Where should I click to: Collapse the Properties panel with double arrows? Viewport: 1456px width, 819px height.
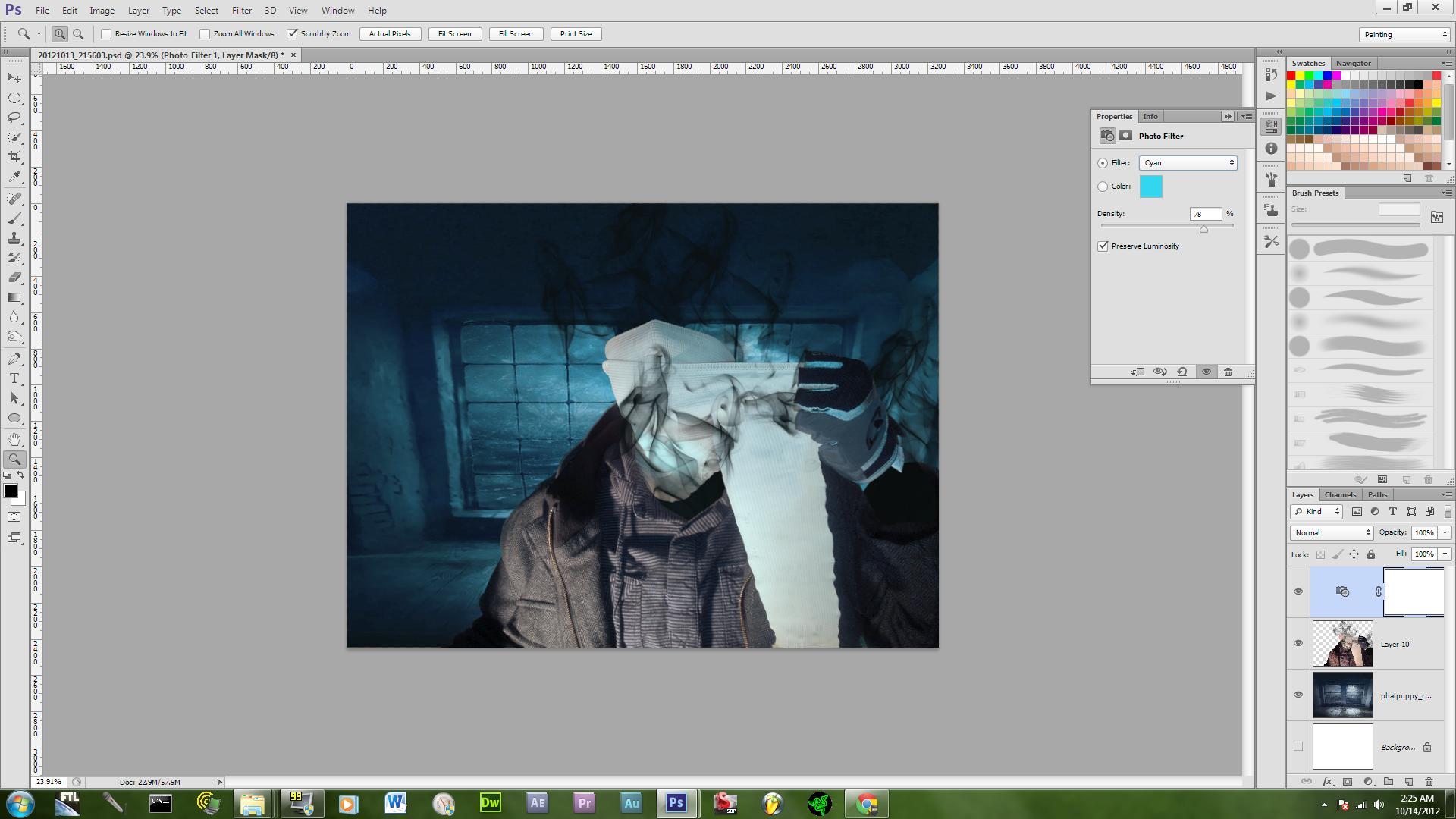1228,116
